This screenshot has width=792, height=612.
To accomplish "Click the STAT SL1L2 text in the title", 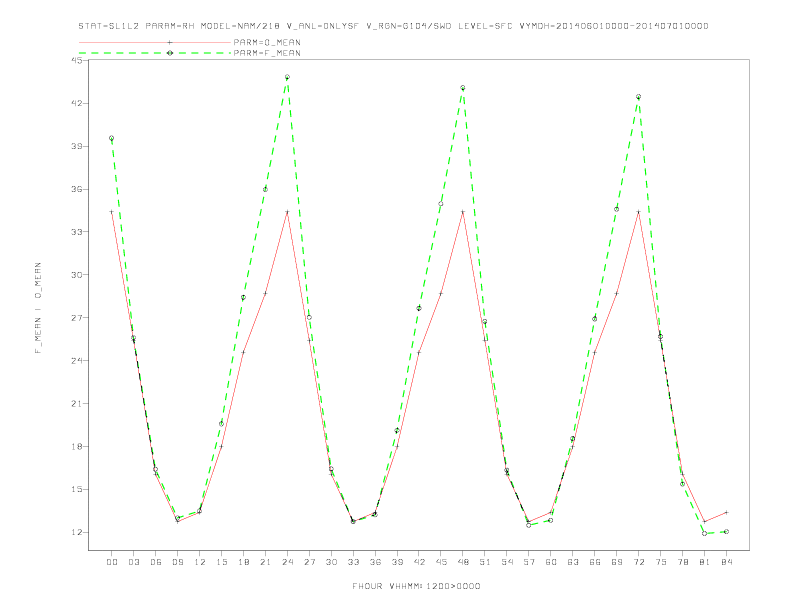I will click(x=109, y=26).
